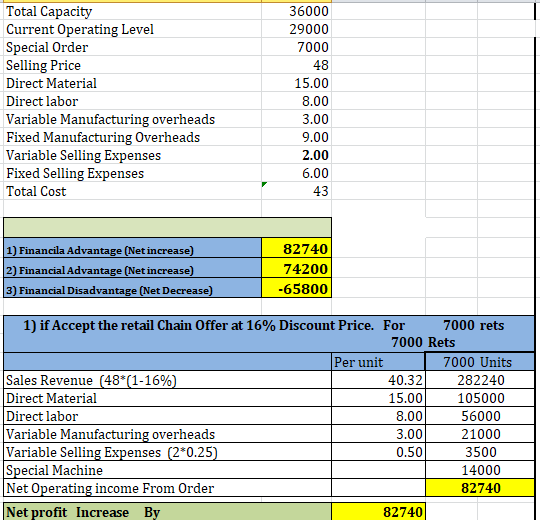The height and width of the screenshot is (520, 540).
Task: Select 'Sales Revenue (48*(1-16%)' label
Action: [x=167, y=380]
